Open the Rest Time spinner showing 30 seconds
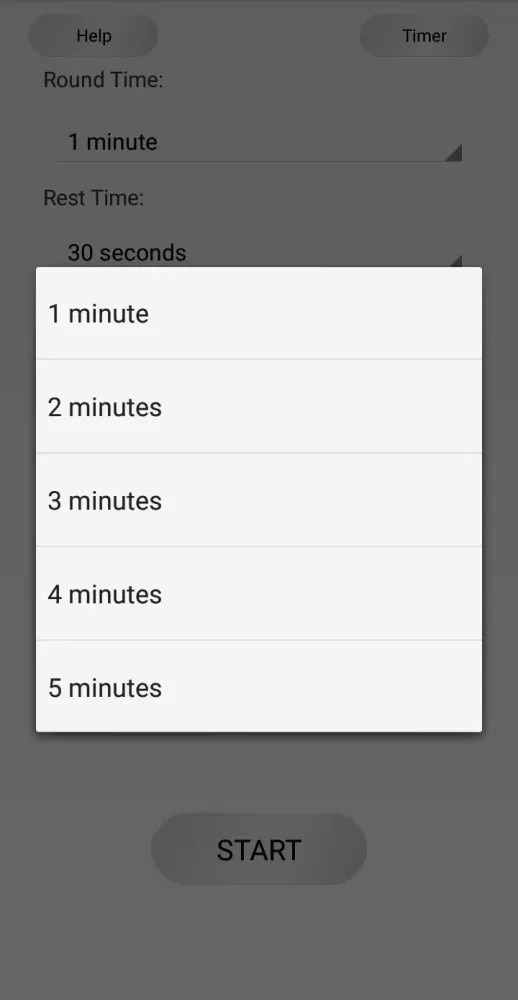518x1000 pixels. click(x=258, y=253)
